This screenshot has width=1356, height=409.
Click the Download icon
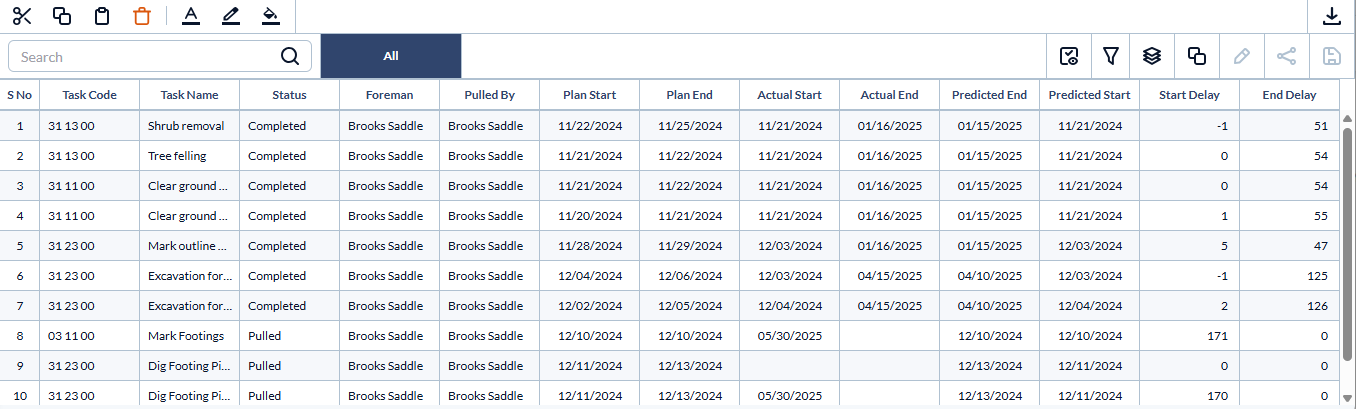[1331, 16]
